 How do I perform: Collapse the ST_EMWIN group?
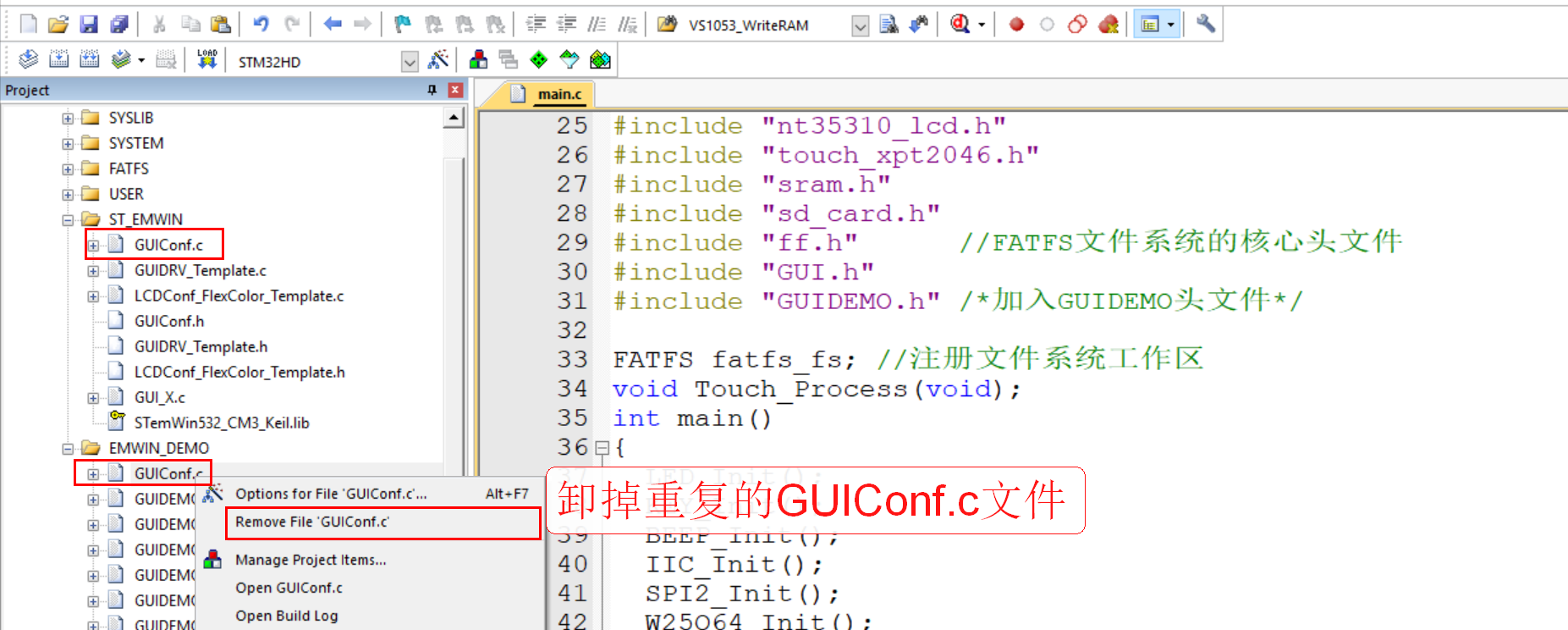pos(68,220)
